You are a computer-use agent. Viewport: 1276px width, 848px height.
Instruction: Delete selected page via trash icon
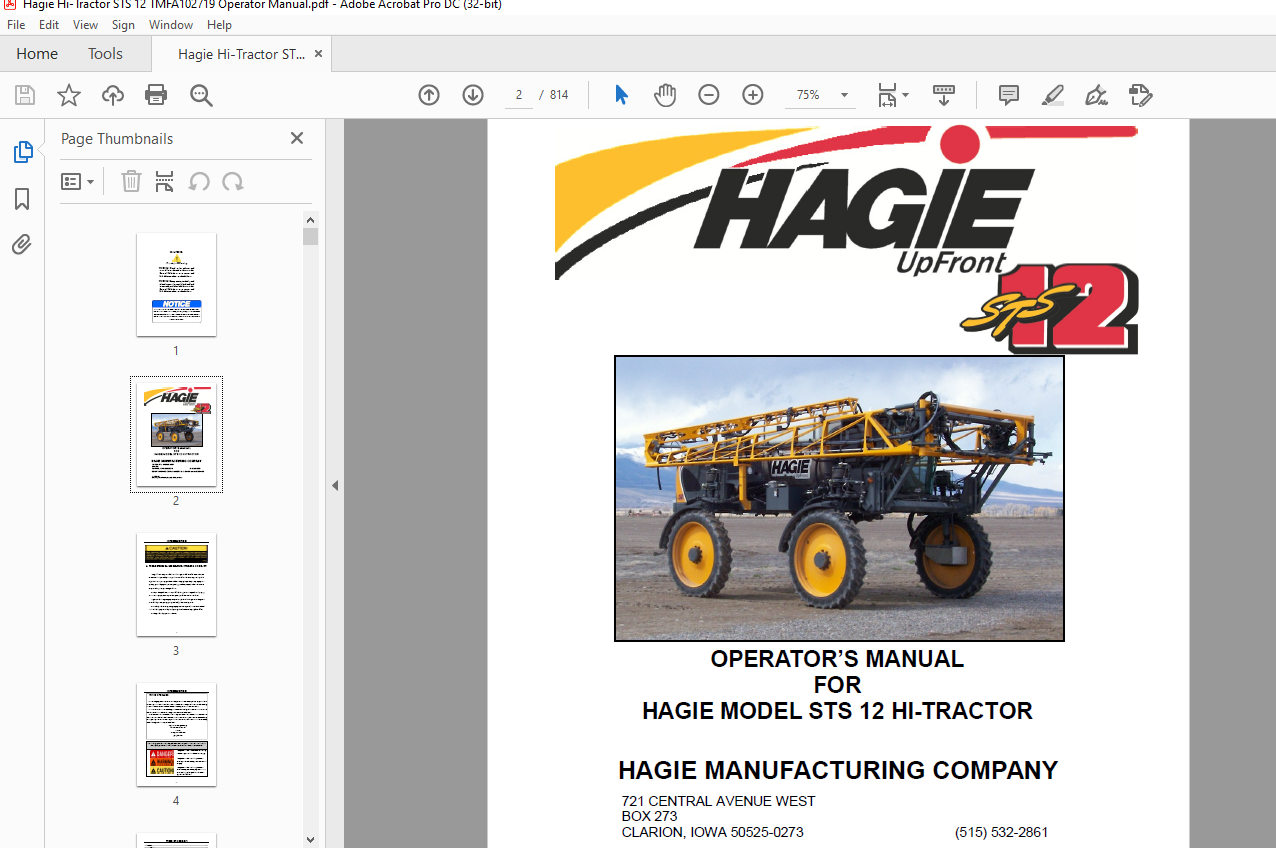click(x=131, y=182)
